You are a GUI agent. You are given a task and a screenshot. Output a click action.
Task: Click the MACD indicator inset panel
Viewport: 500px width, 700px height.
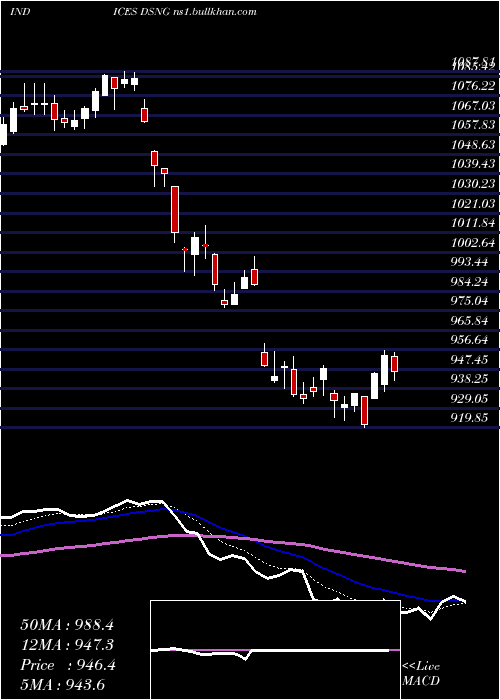click(x=275, y=650)
